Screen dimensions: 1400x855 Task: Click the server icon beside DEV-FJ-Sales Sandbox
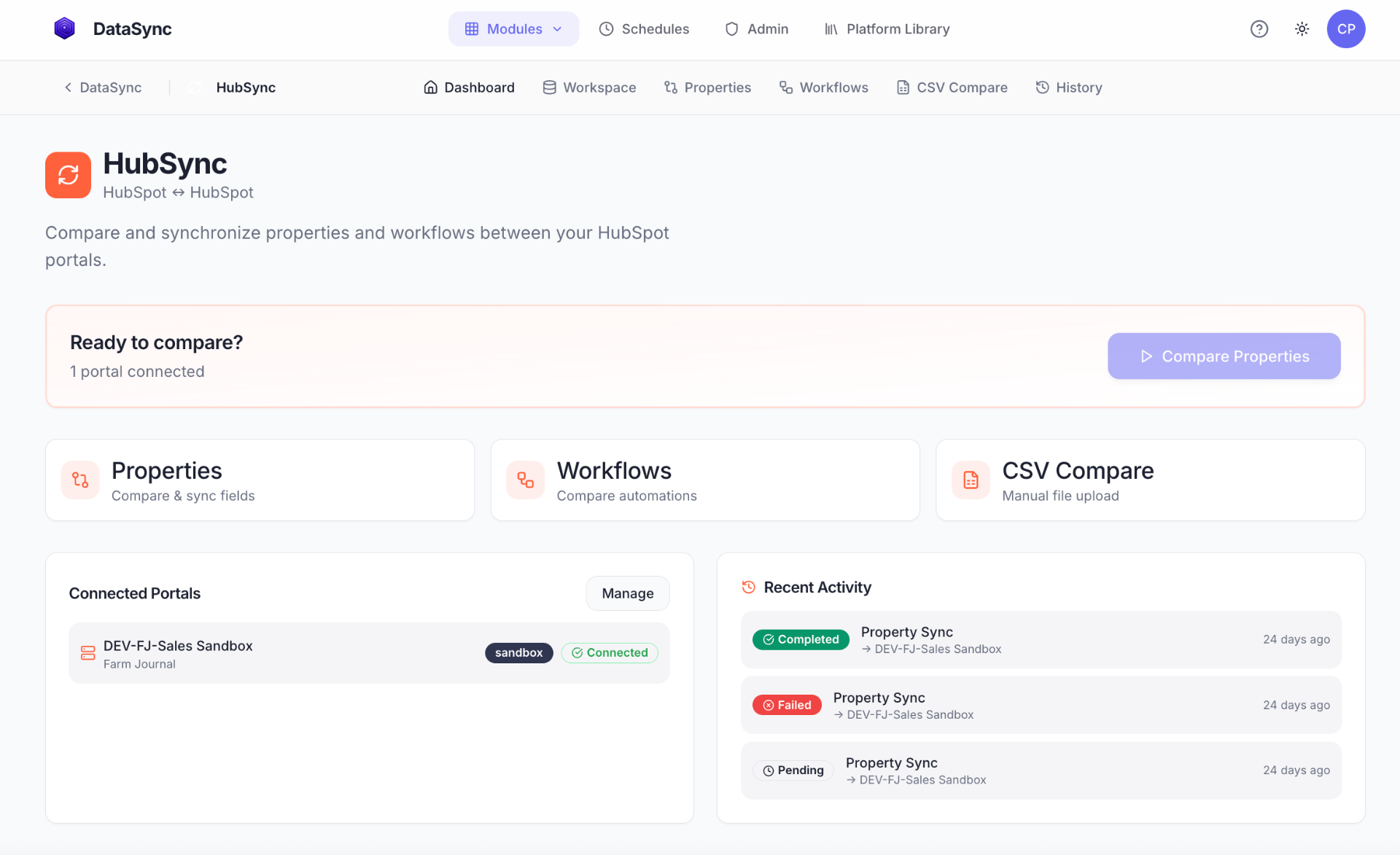(88, 653)
